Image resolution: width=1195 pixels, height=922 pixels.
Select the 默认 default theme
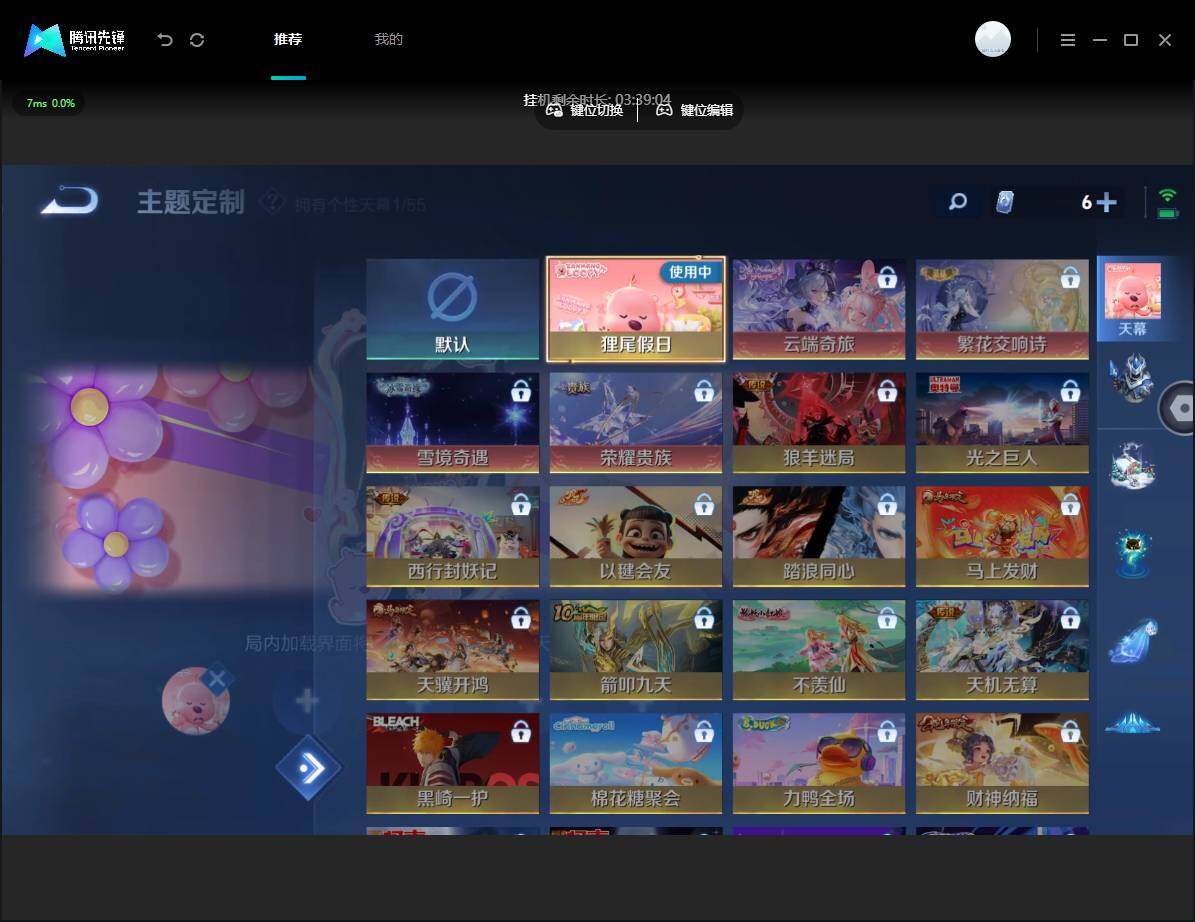click(453, 309)
